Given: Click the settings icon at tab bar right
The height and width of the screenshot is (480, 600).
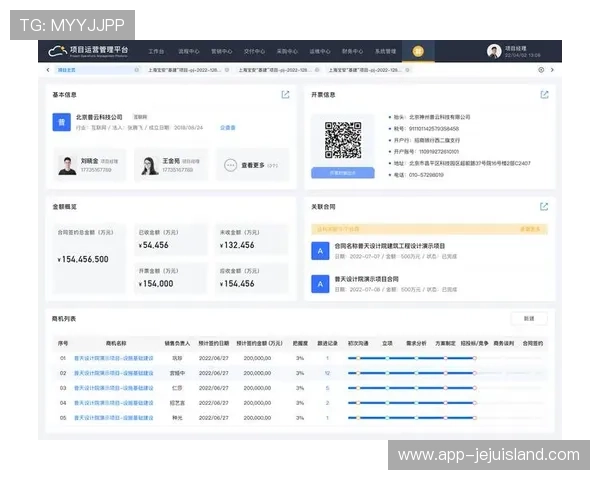Looking at the screenshot, I should click(541, 71).
